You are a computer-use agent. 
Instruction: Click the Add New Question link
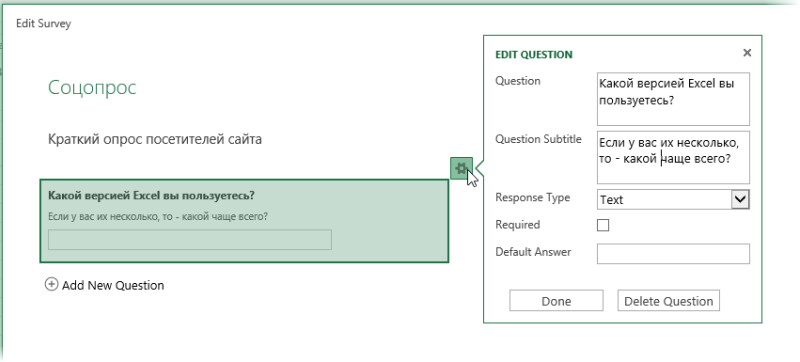(113, 285)
